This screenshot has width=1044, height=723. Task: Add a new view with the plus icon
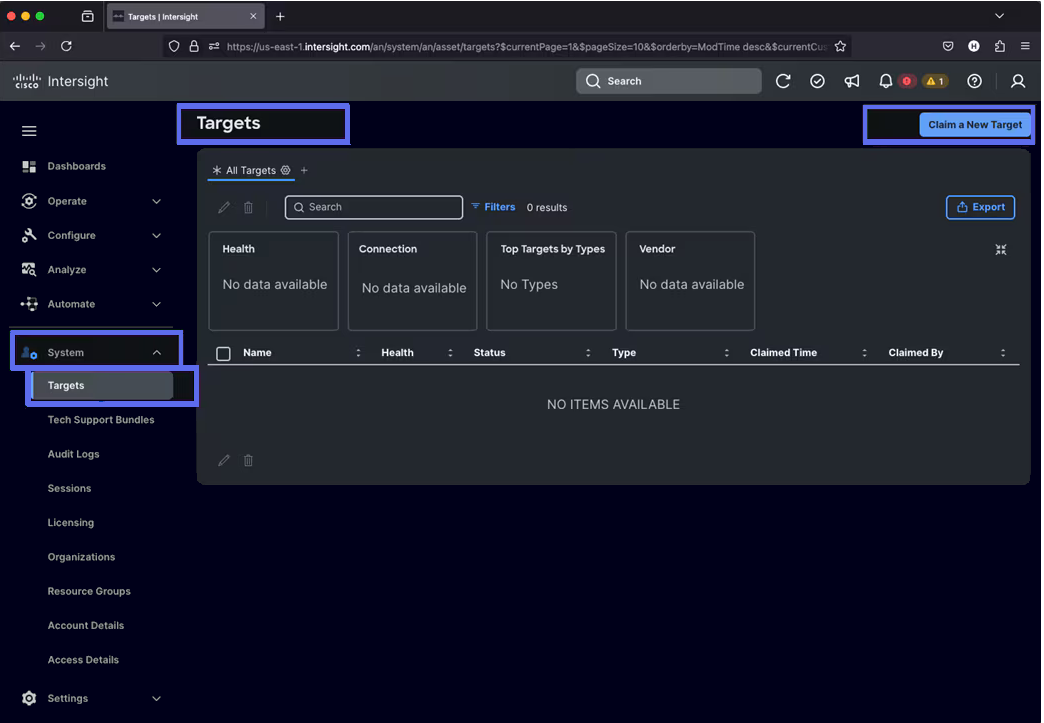(304, 170)
